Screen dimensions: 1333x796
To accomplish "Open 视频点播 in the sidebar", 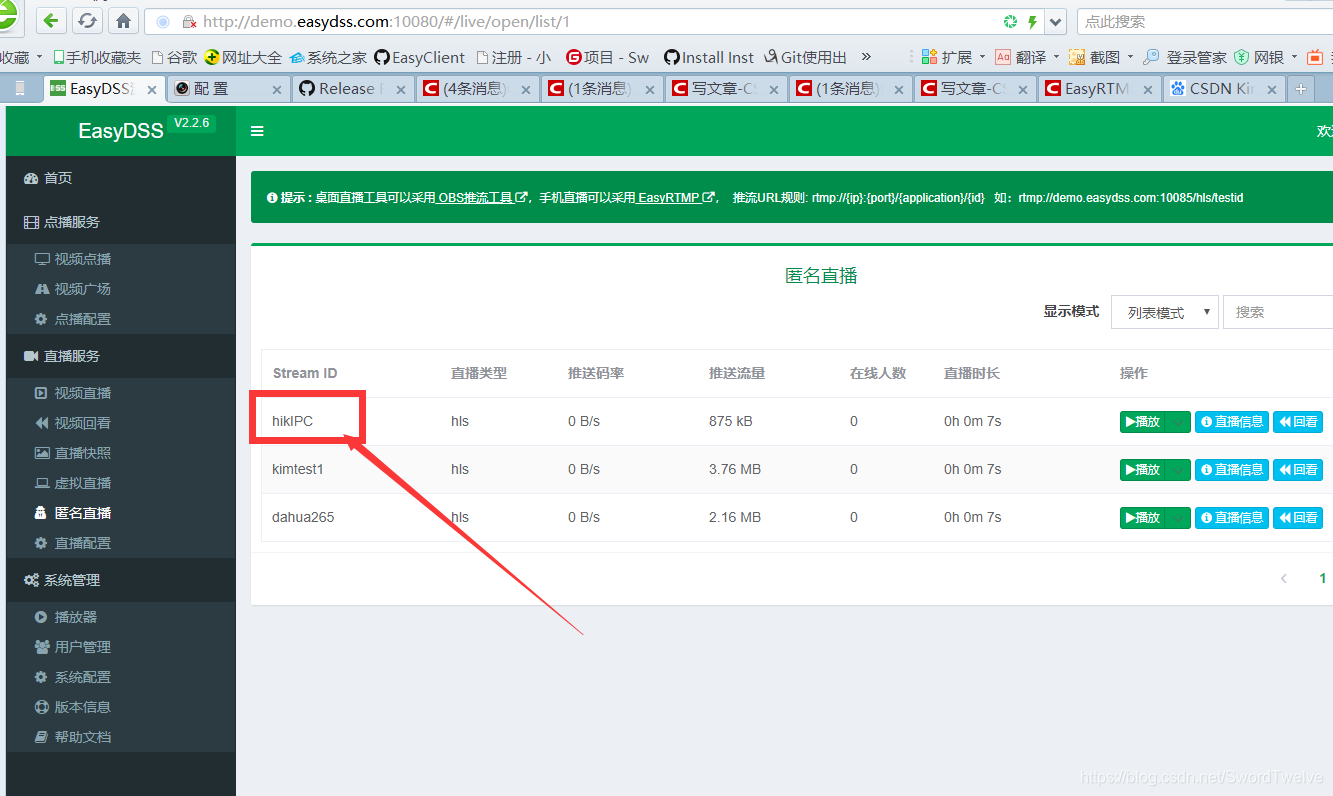I will point(120,259).
